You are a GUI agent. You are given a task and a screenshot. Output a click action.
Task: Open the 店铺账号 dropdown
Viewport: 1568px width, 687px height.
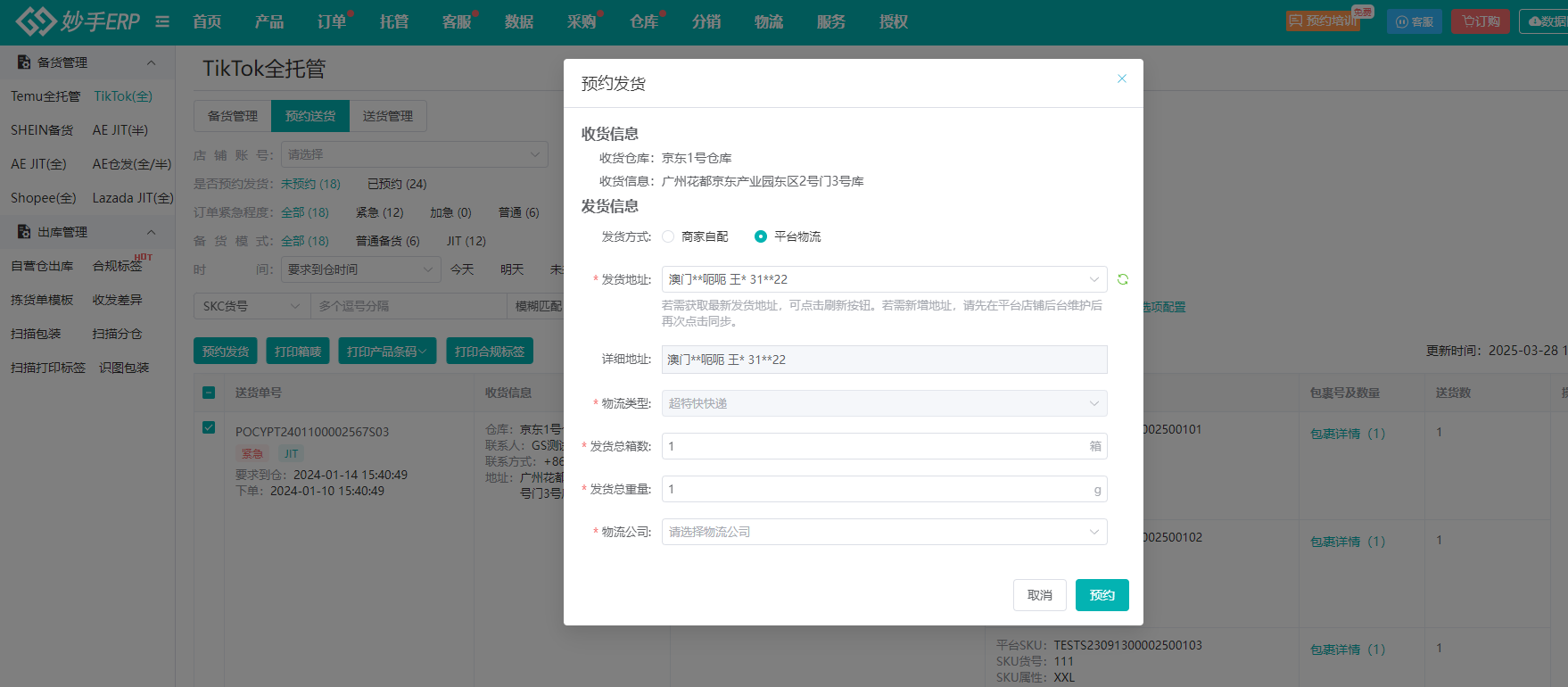415,154
